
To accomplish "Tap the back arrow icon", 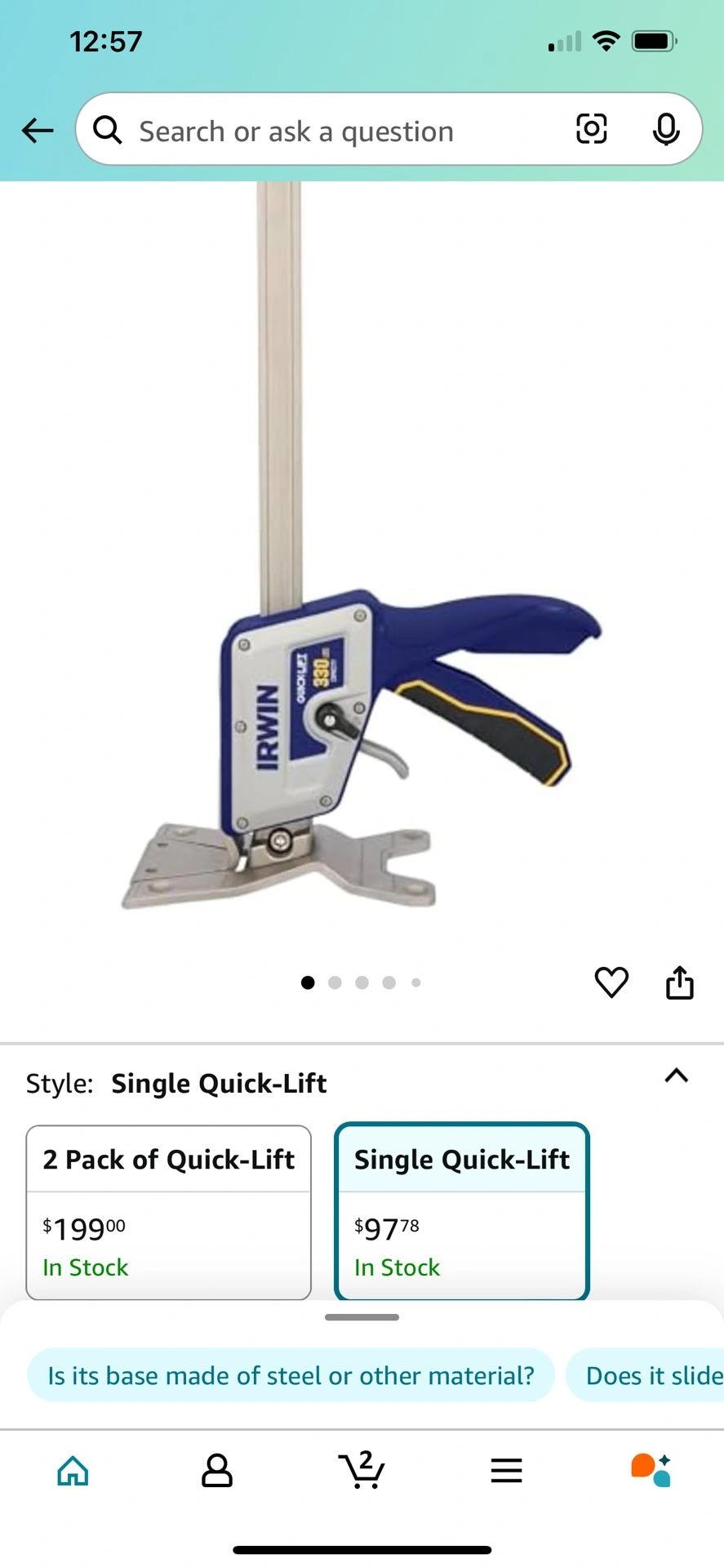I will [38, 130].
